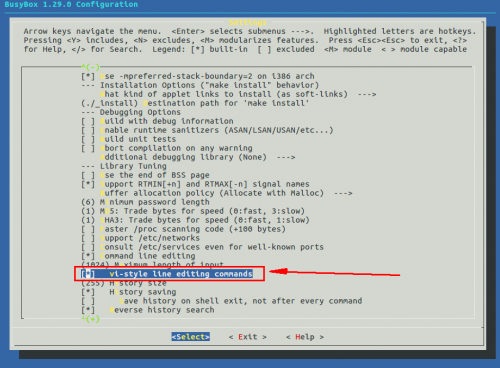Toggle vi-style line editing commands
Image resolution: width=500 pixels, height=368 pixels.
167,274
